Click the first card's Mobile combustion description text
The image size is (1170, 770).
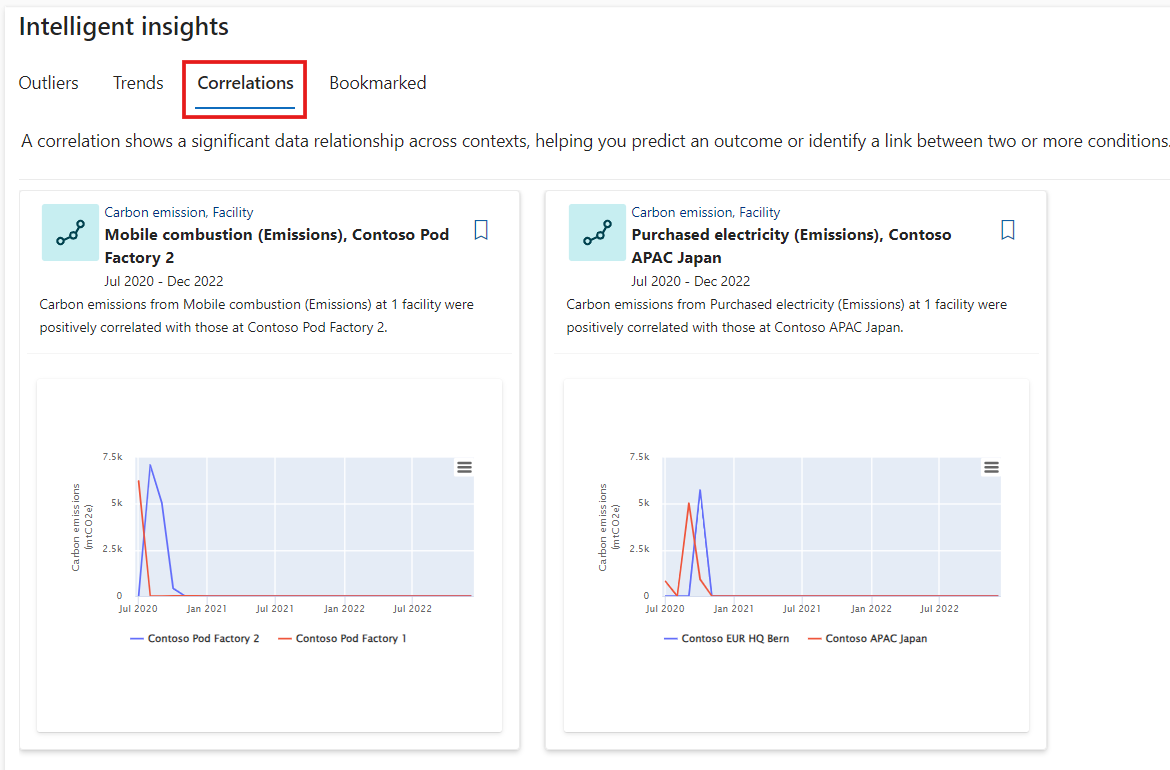coord(257,316)
